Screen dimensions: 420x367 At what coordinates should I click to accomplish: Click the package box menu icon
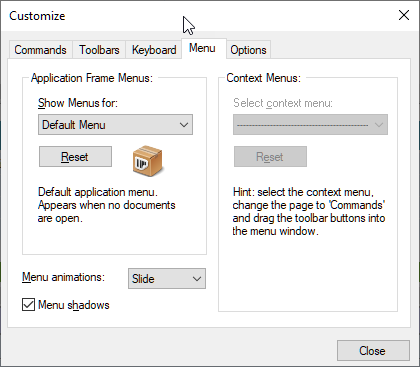(x=147, y=161)
